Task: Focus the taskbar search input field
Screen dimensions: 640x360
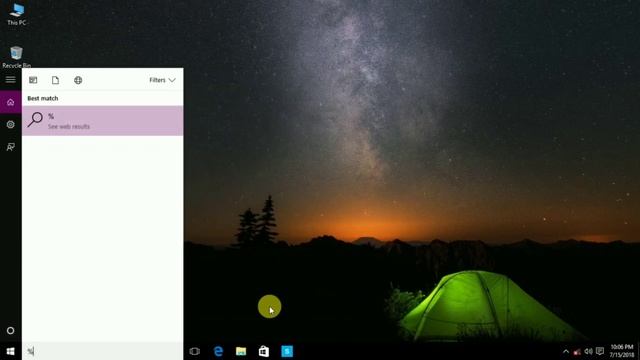Action: pos(102,351)
